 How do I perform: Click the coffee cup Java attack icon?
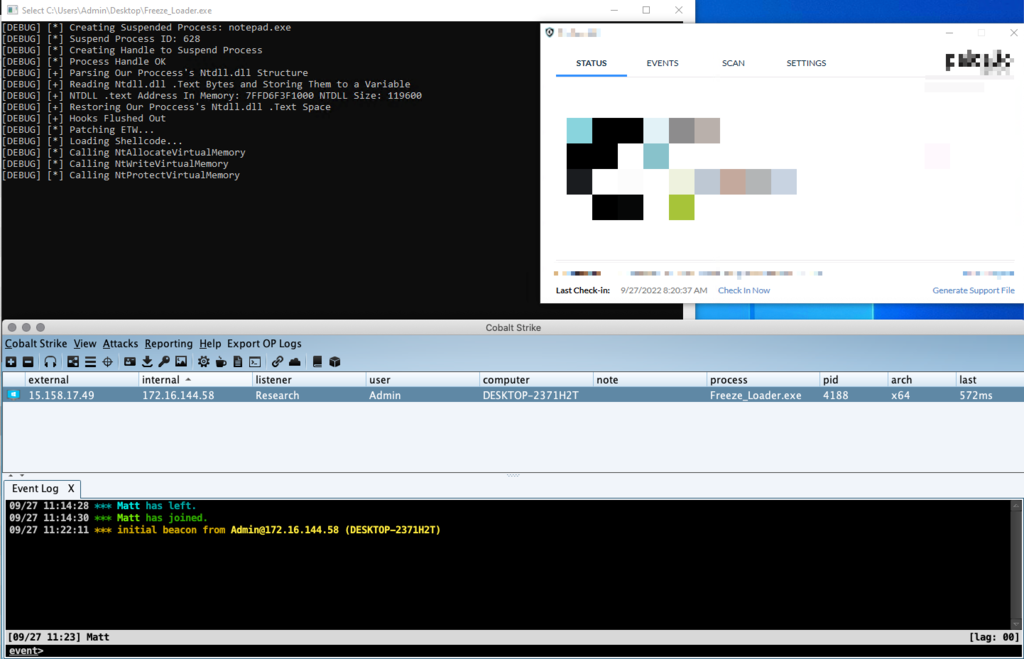(x=221, y=362)
